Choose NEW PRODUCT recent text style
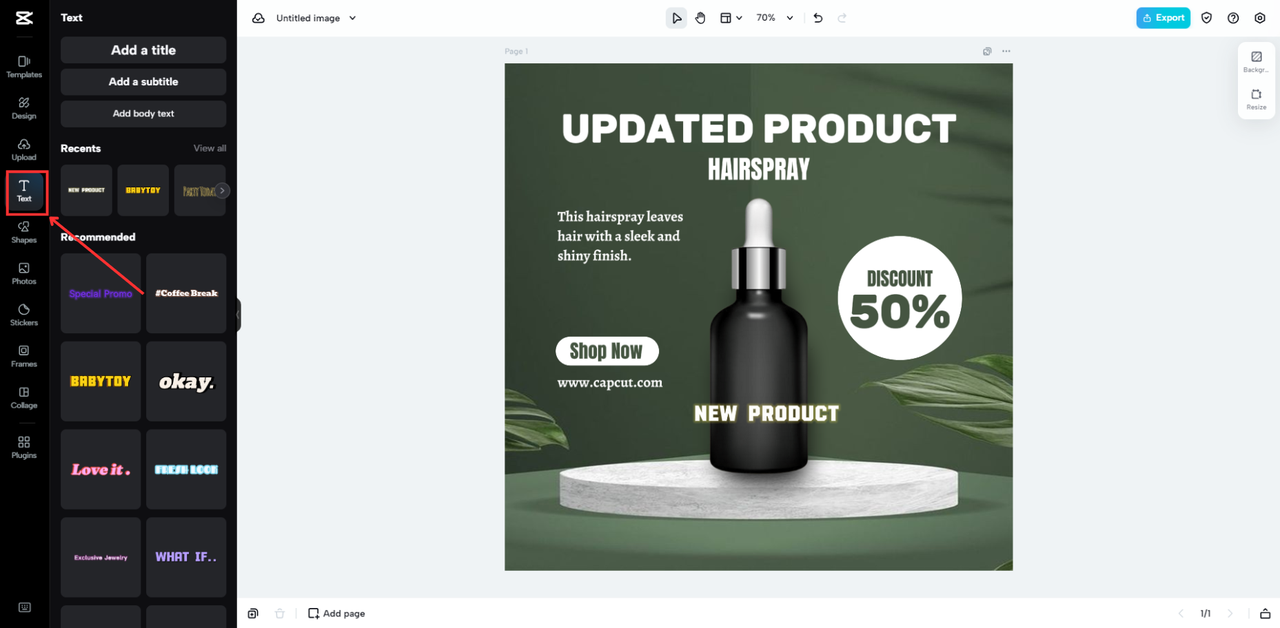This screenshot has height=628, width=1280. [86, 190]
